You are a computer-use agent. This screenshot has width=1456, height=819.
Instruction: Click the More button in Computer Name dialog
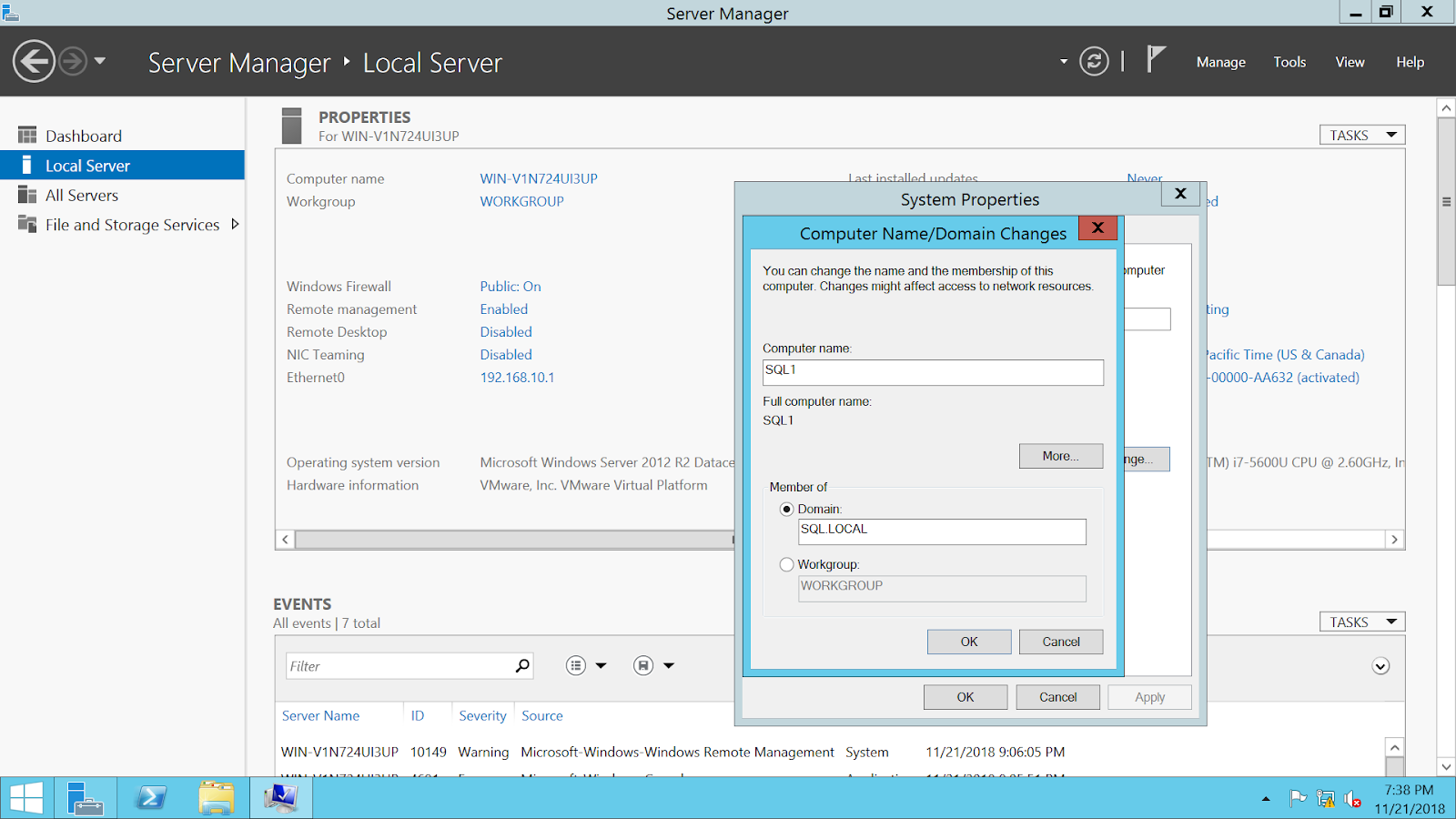point(1060,456)
